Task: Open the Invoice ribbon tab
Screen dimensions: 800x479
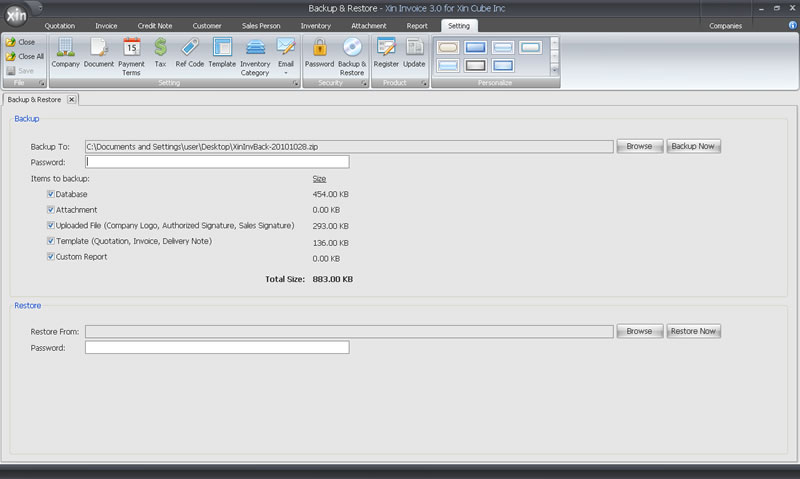Action: [106, 26]
